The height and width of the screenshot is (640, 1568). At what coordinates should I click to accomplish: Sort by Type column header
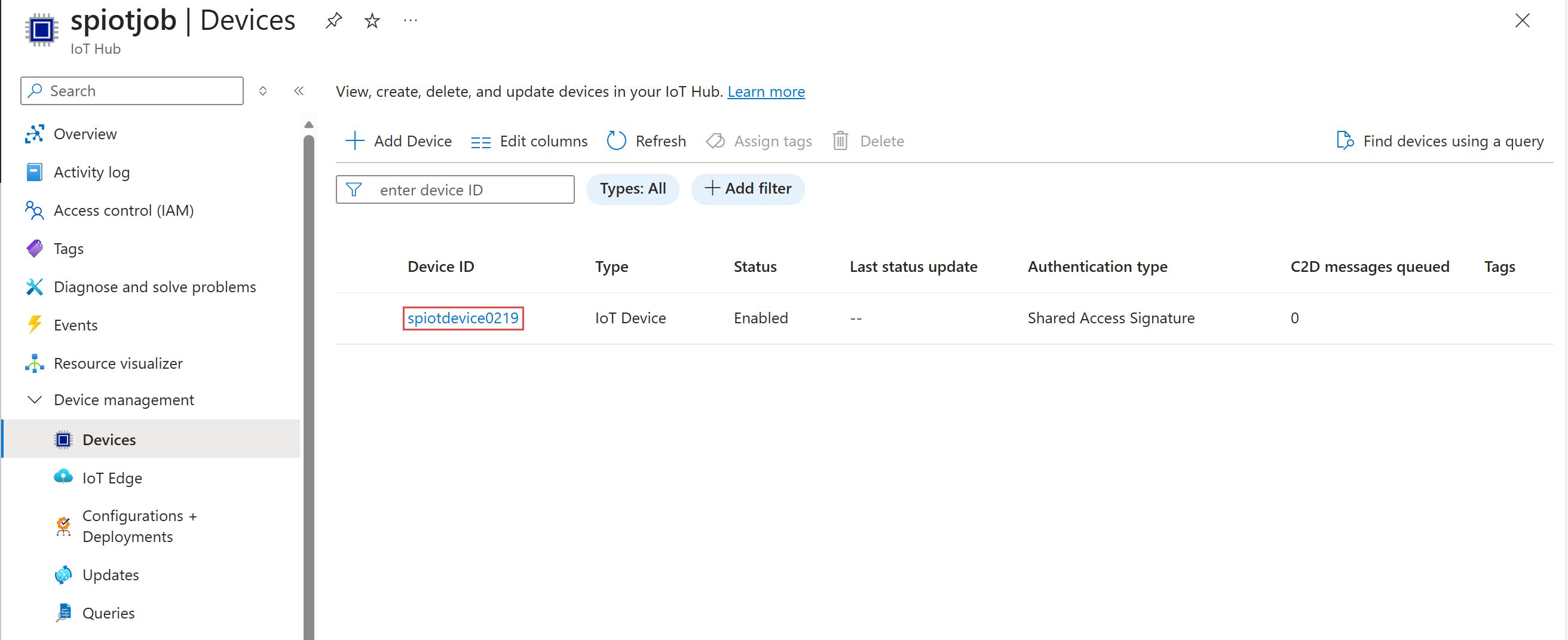click(x=611, y=267)
